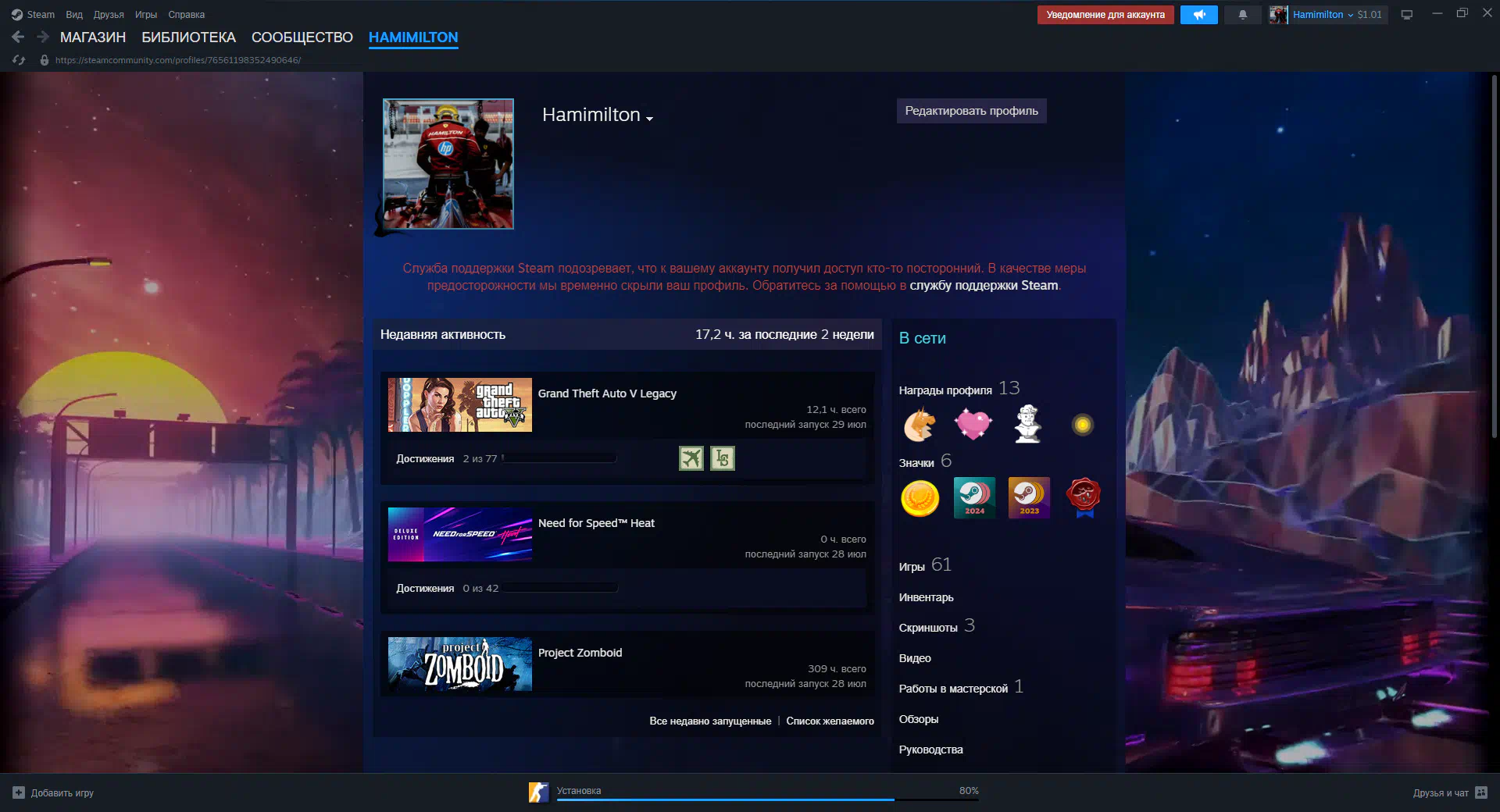
Task: Open Уведомление для аккаунта alert
Action: pos(1105,14)
